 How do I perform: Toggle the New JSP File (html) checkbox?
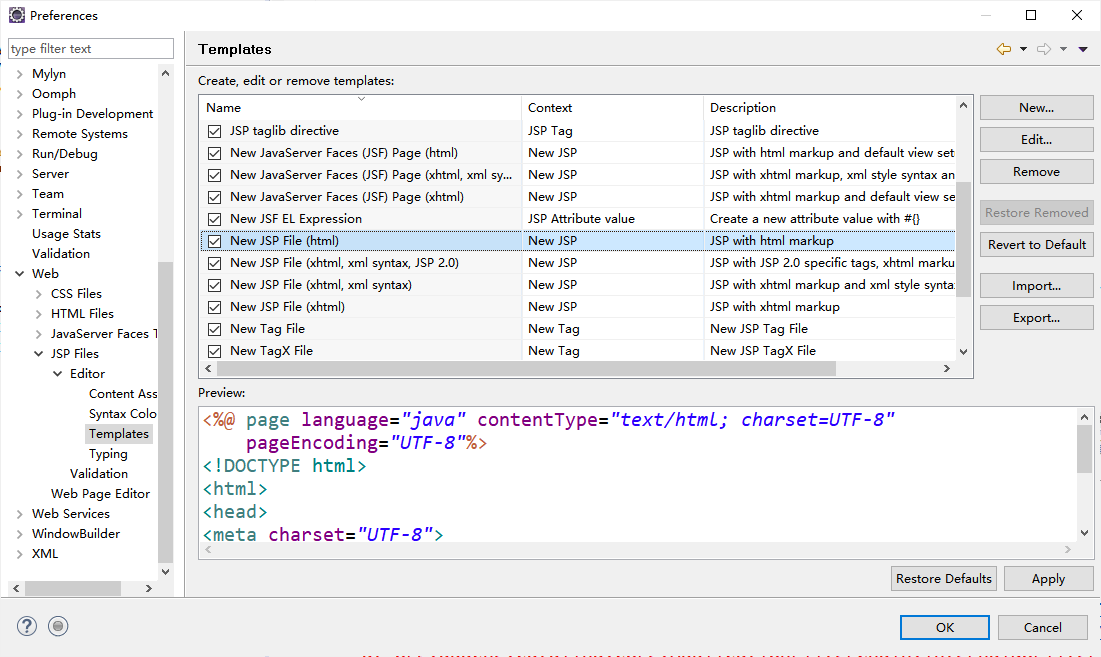tap(215, 241)
